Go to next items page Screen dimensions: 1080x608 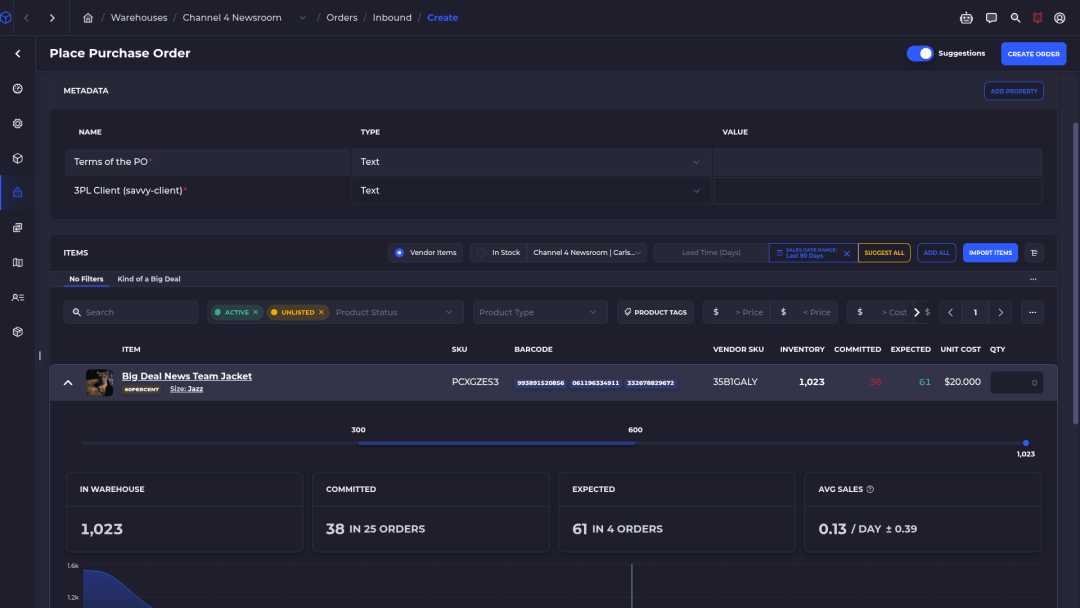[1001, 313]
